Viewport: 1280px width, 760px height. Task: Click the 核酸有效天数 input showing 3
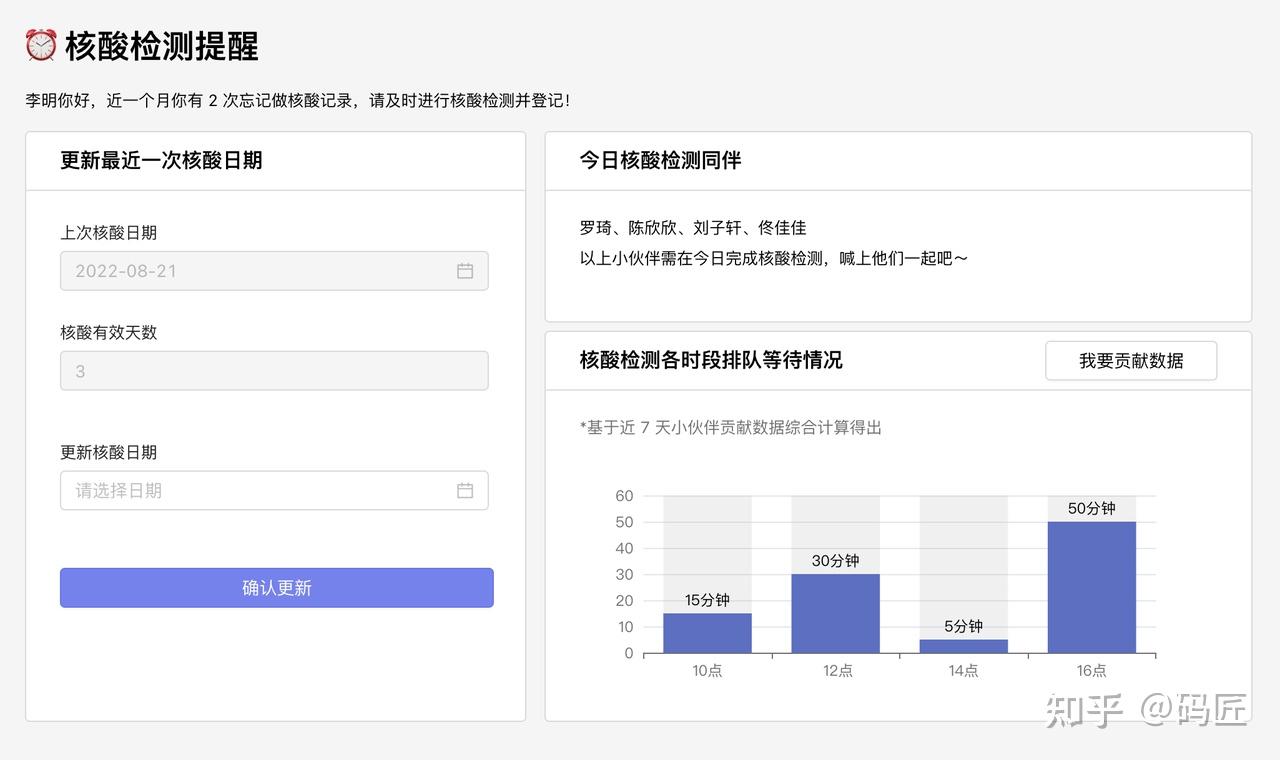[x=274, y=371]
